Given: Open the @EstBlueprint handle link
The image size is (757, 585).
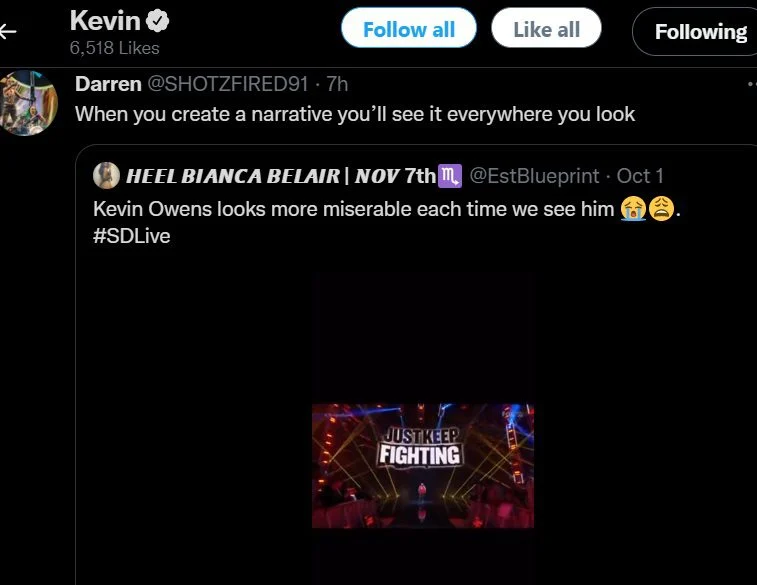Looking at the screenshot, I should [x=534, y=176].
